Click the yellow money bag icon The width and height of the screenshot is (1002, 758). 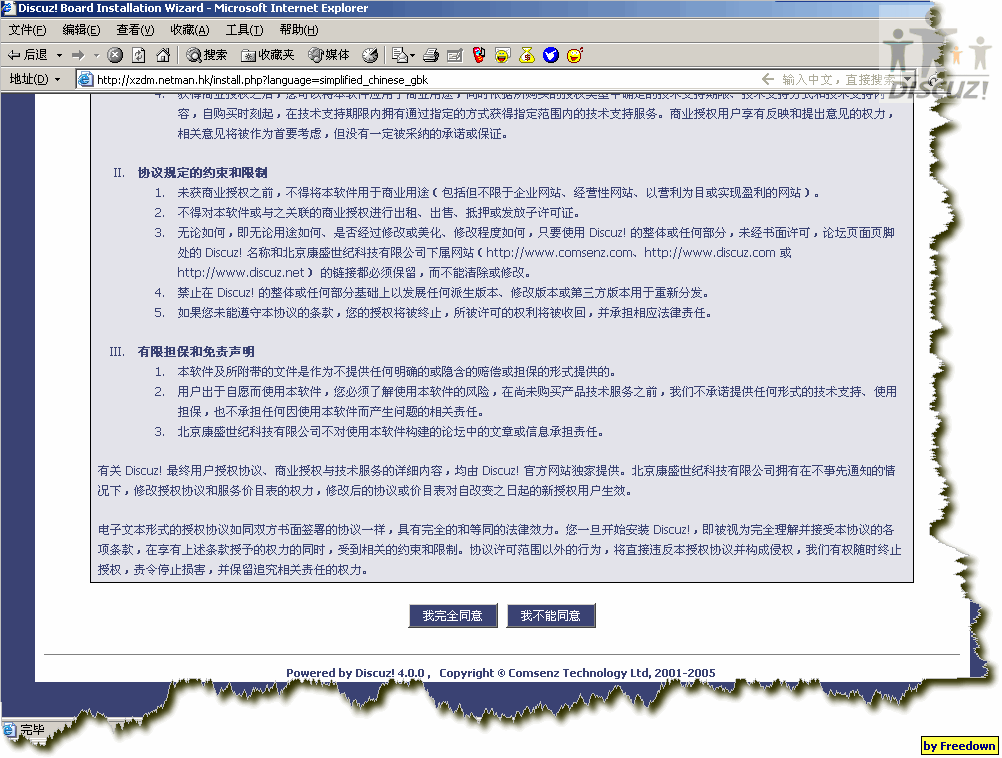click(527, 56)
